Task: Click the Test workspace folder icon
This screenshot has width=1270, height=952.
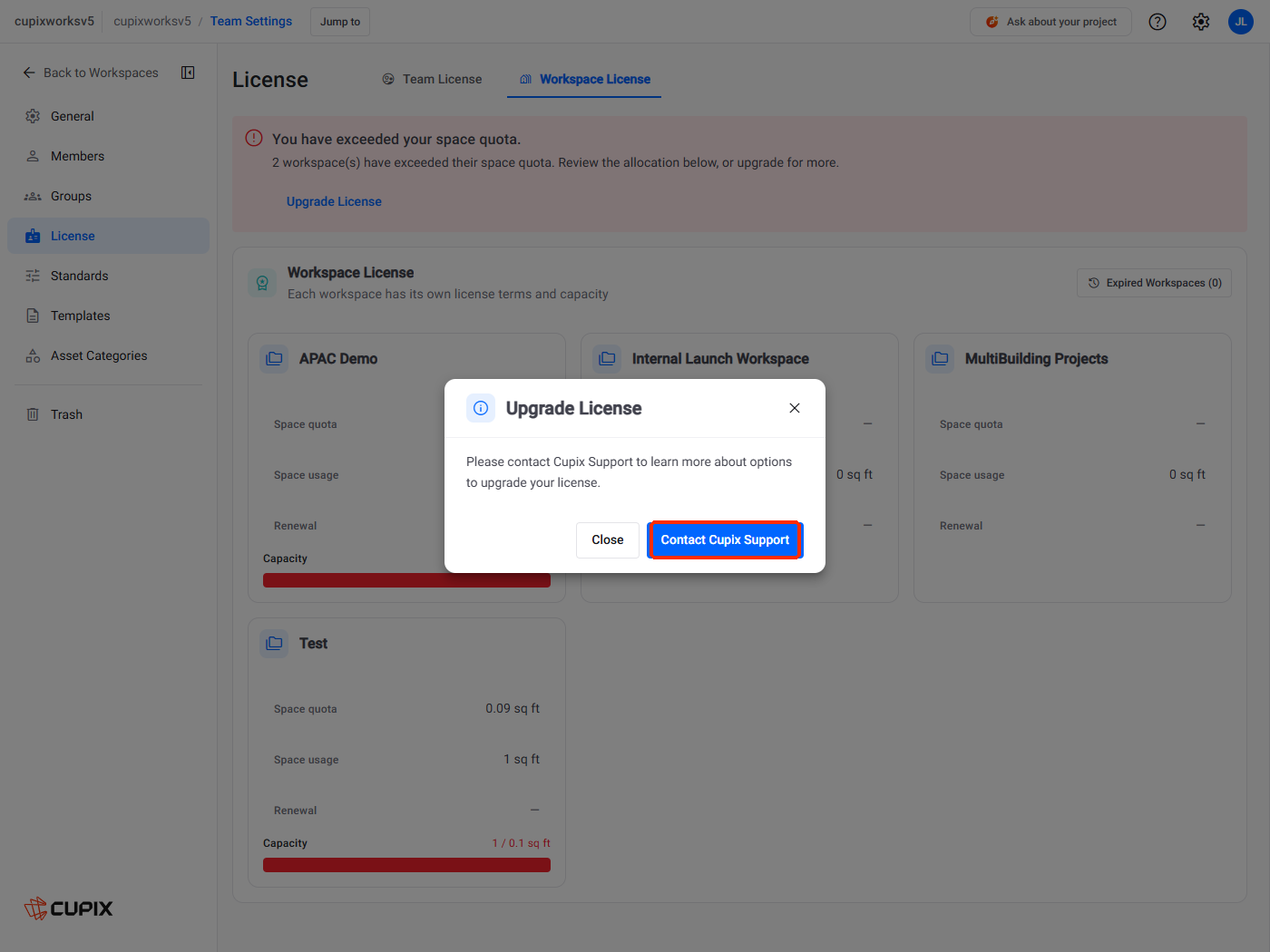Action: pos(274,644)
